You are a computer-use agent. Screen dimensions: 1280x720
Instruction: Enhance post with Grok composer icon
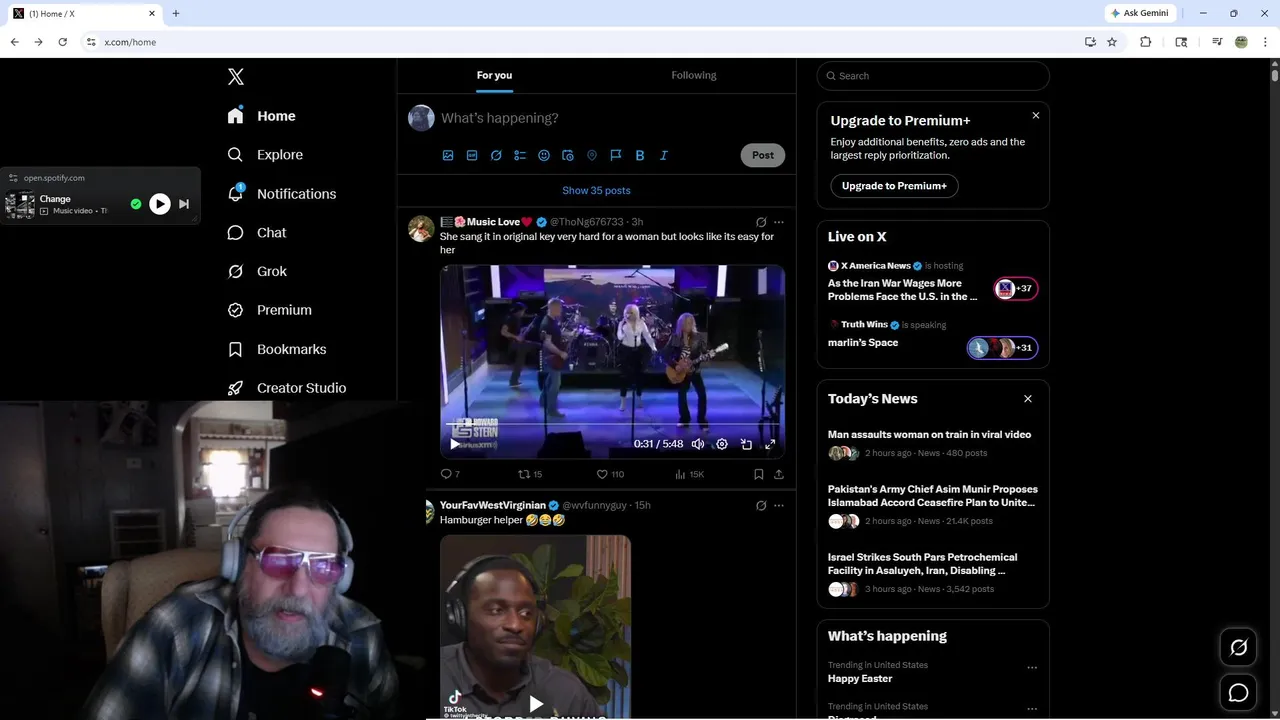coord(496,155)
